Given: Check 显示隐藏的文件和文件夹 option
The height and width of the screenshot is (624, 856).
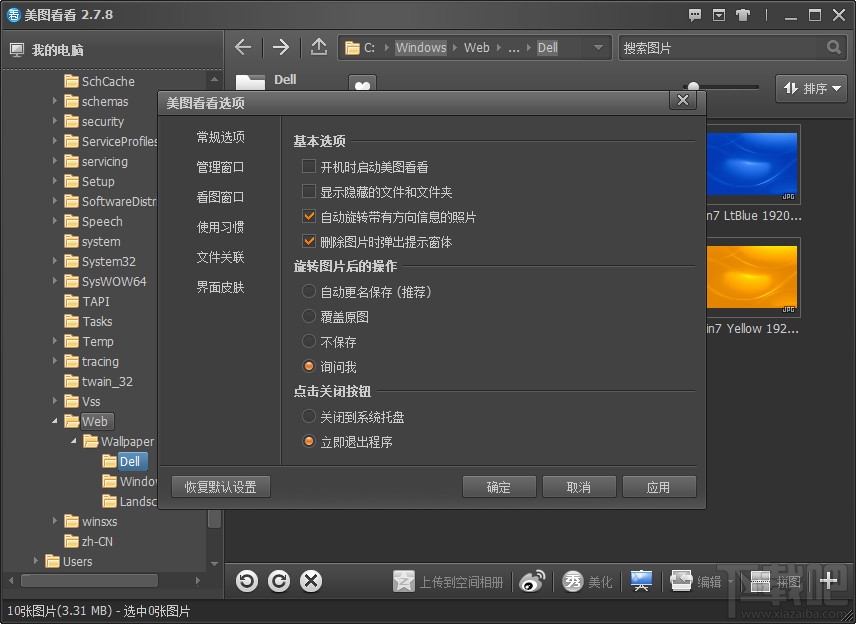Looking at the screenshot, I should point(309,192).
